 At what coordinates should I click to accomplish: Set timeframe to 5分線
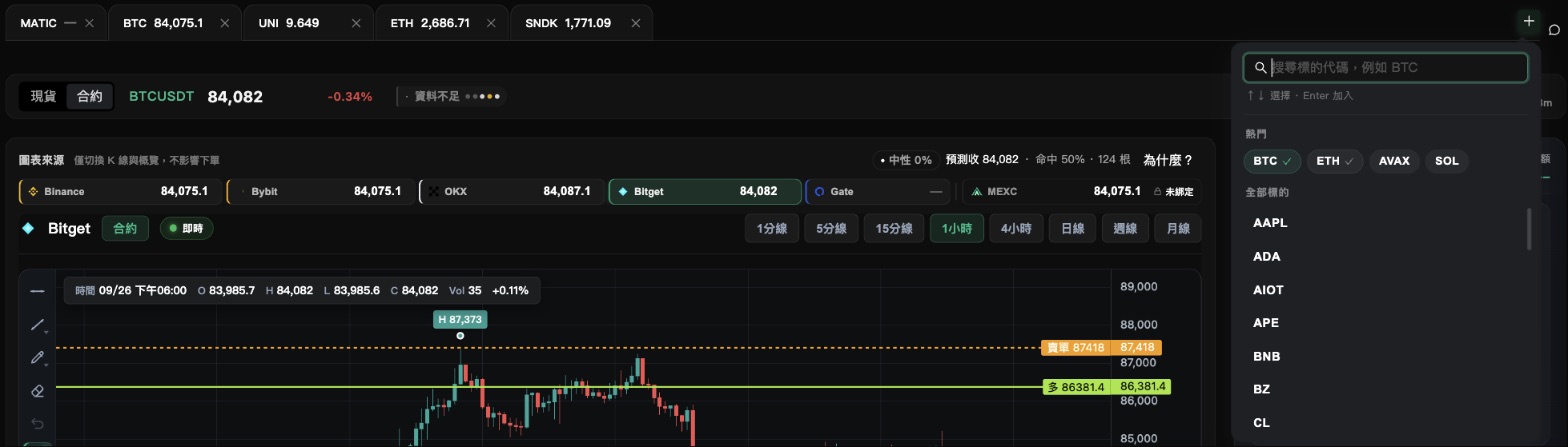tap(831, 229)
